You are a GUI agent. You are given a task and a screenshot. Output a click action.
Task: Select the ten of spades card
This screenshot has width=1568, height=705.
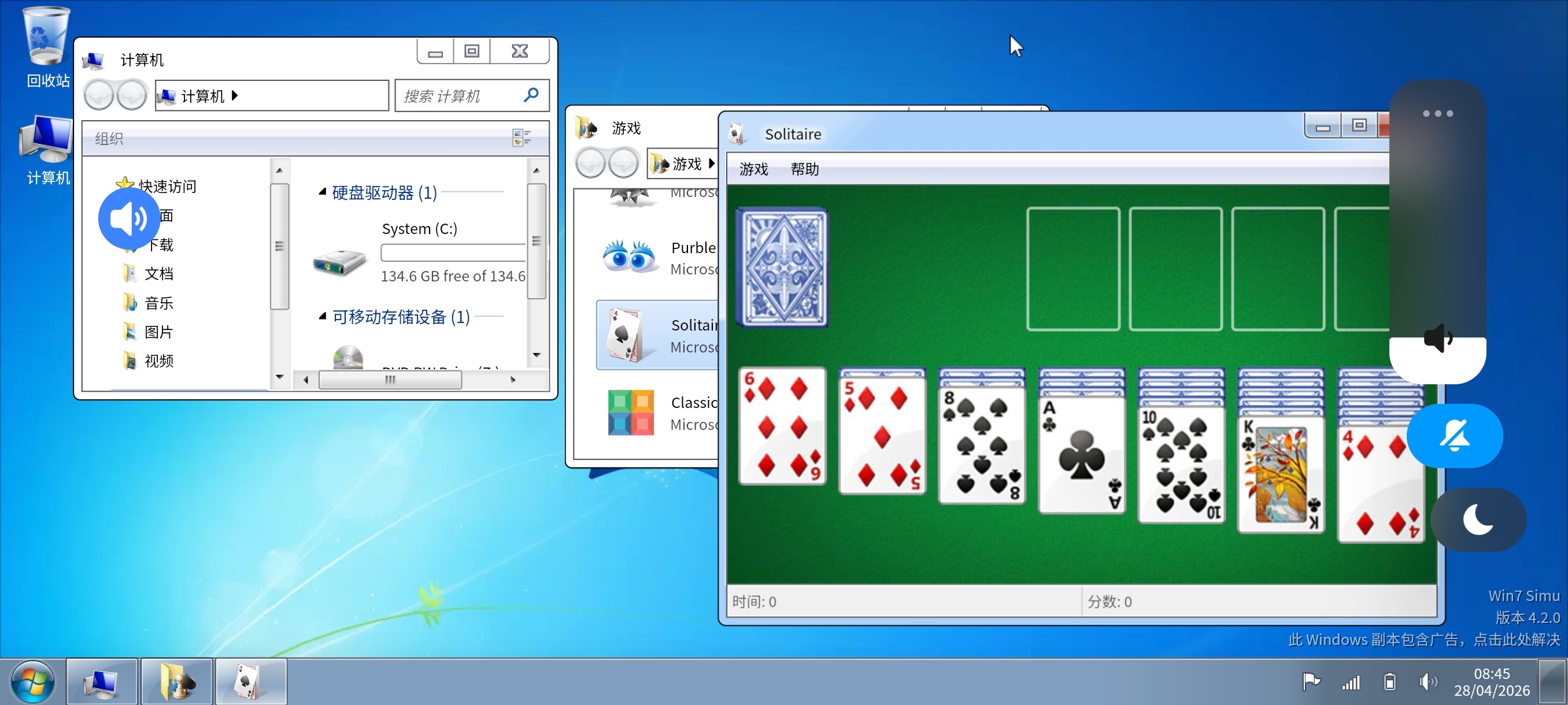coord(1181,465)
